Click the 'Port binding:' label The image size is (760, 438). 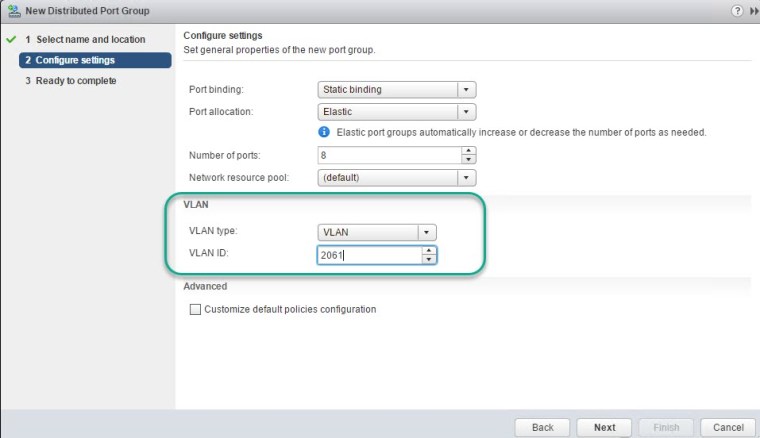(x=216, y=90)
